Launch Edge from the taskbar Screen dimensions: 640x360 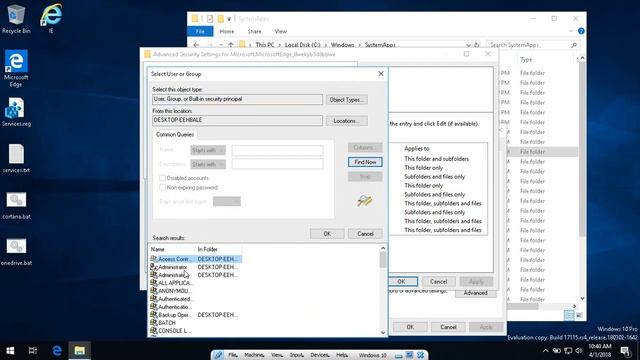(x=57, y=351)
